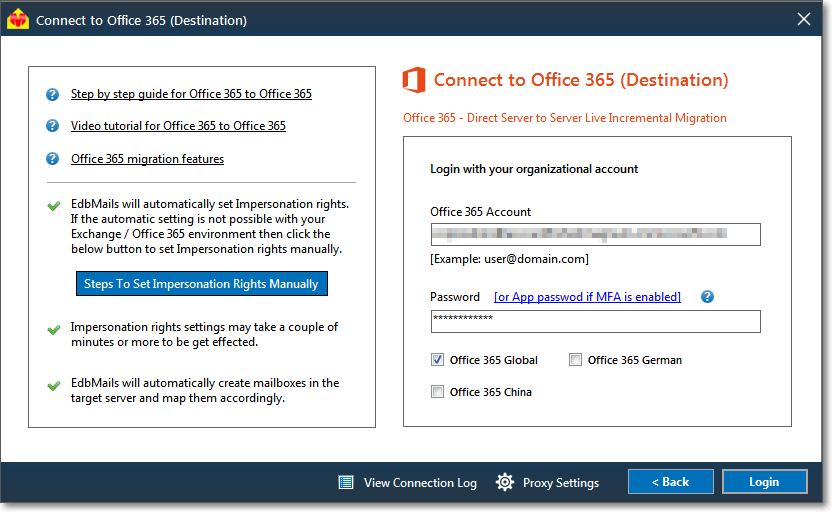Click help icon beside migration features link
This screenshot has width=832, height=512.
53,159
